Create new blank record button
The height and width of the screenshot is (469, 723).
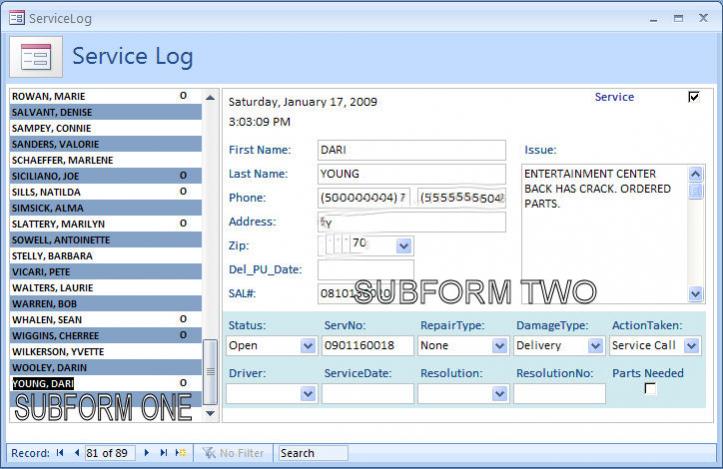pos(181,453)
